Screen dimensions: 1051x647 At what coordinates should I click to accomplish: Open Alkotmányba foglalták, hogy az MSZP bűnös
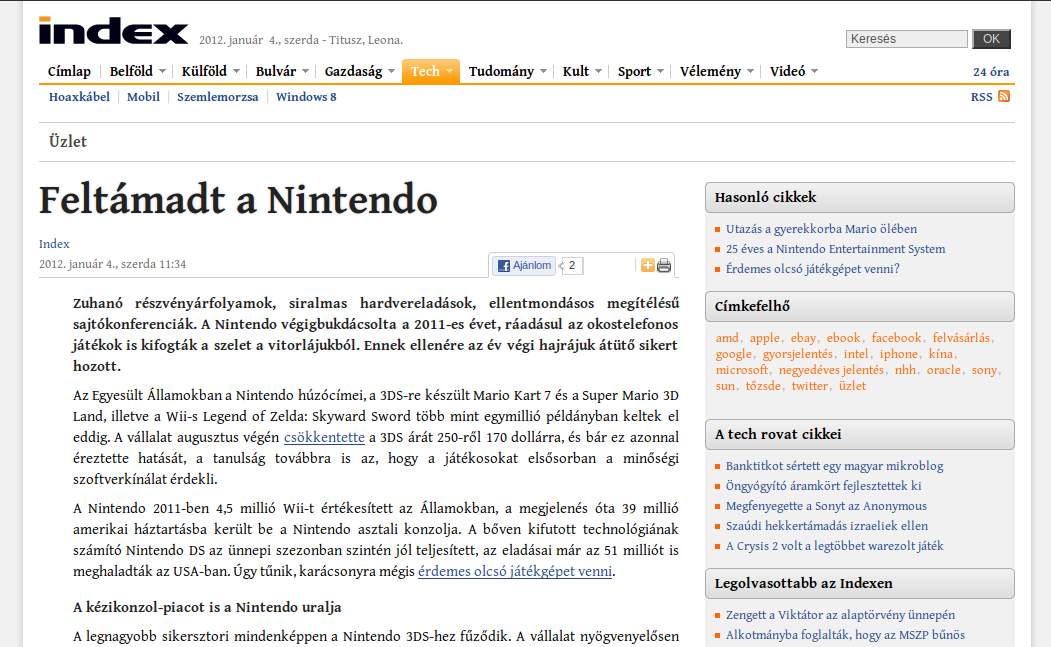pyautogui.click(x=845, y=635)
